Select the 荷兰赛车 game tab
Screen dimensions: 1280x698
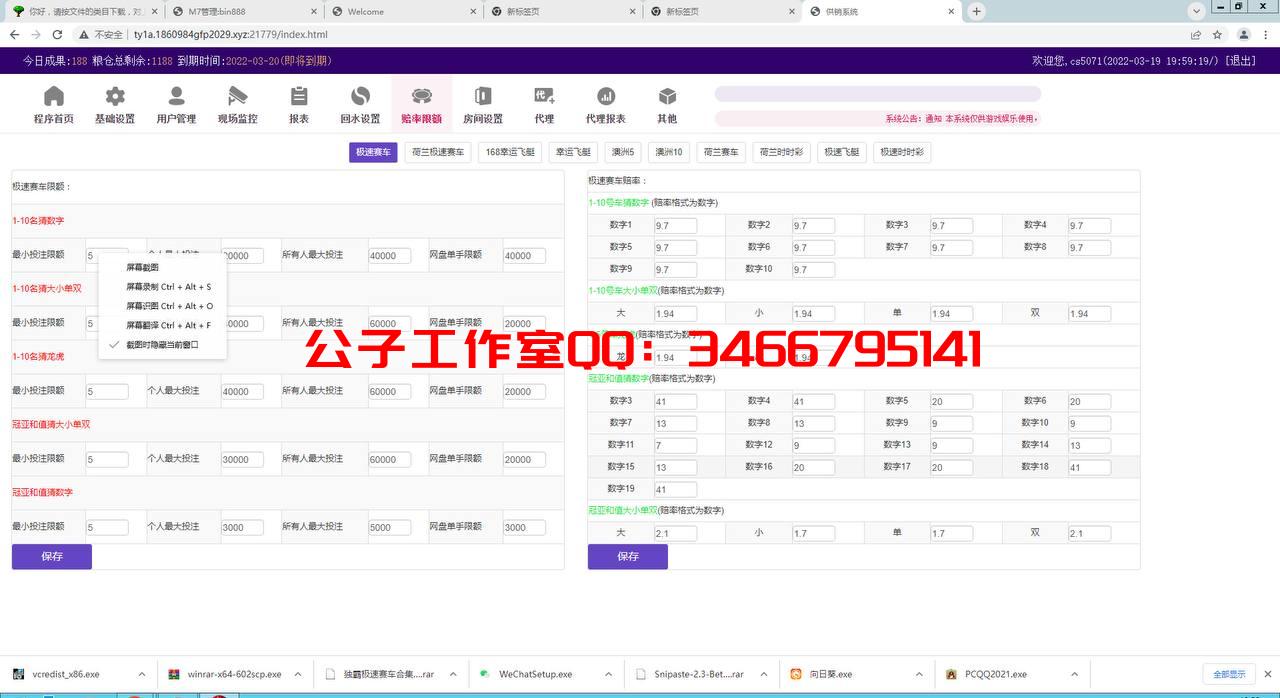point(721,152)
